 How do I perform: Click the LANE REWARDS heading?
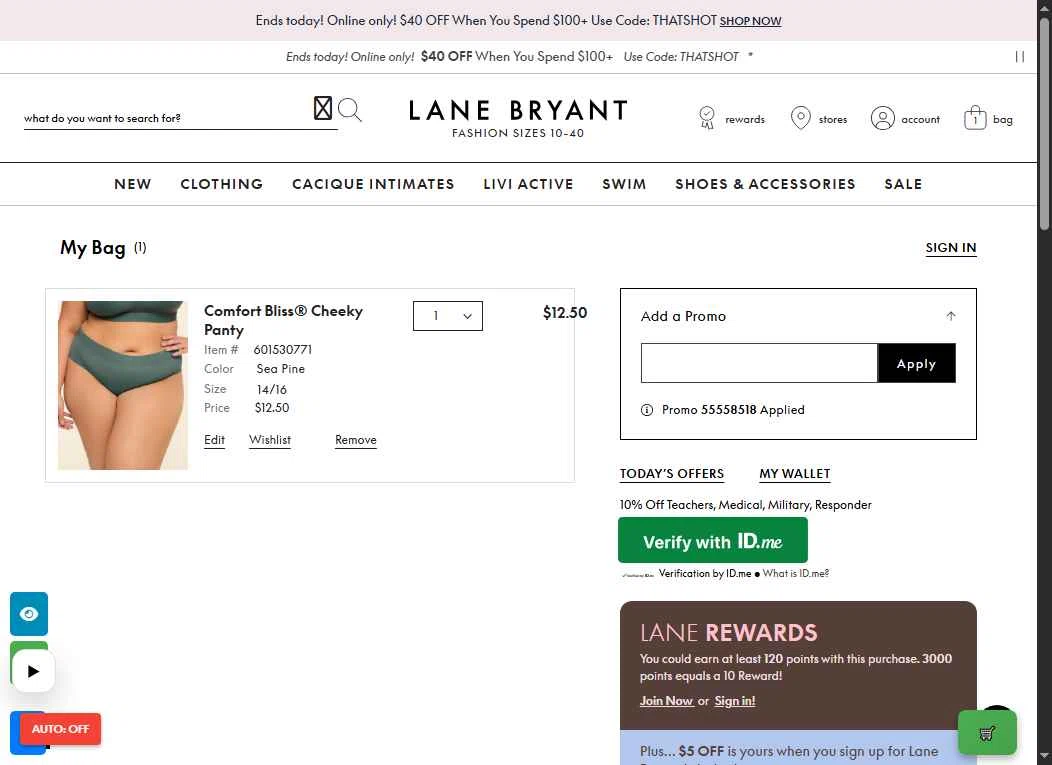point(729,633)
